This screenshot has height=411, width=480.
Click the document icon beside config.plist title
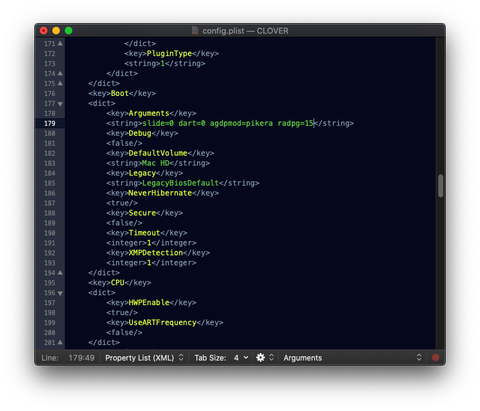(195, 31)
